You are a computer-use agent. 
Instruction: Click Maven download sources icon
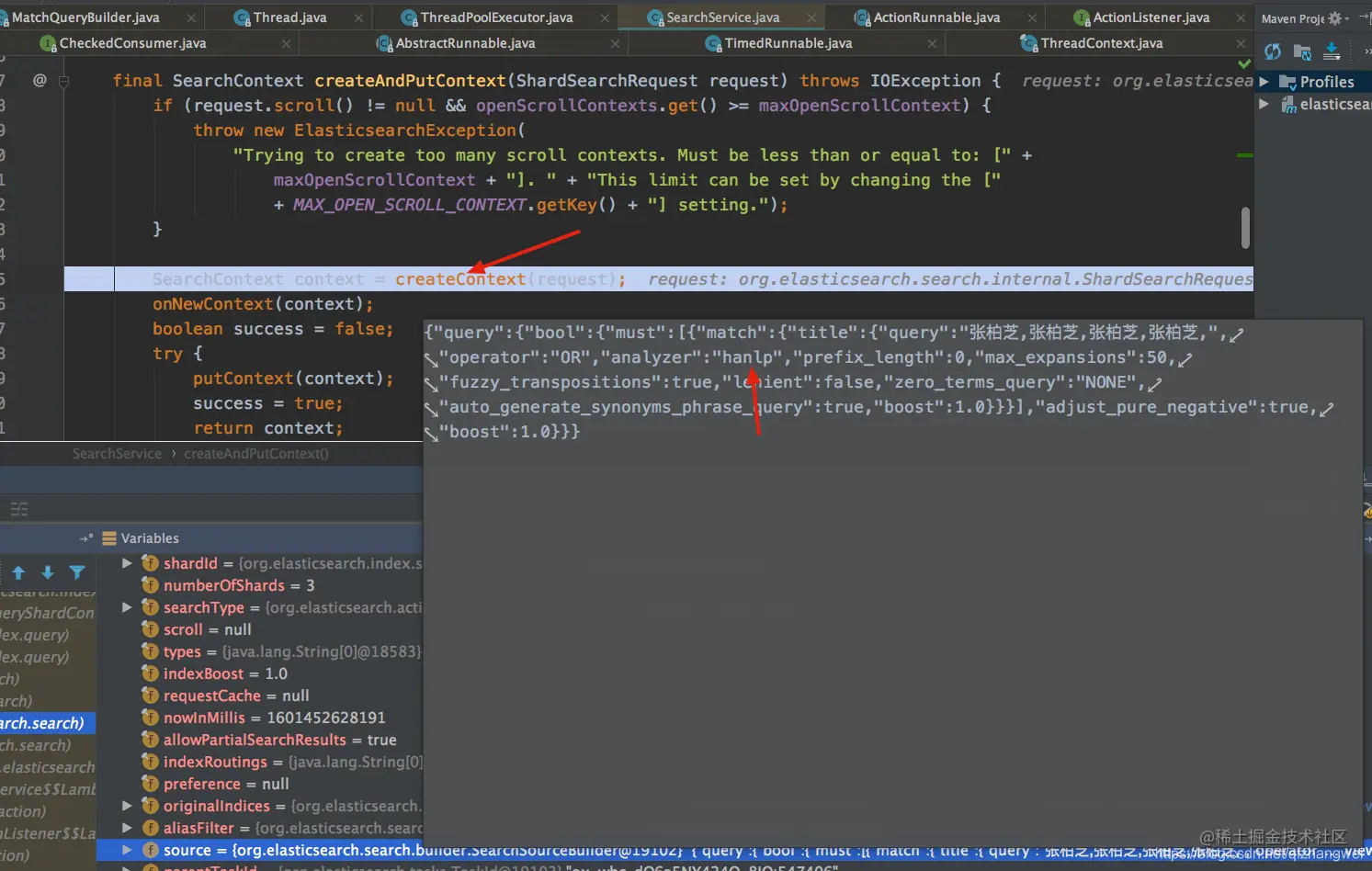(x=1332, y=52)
